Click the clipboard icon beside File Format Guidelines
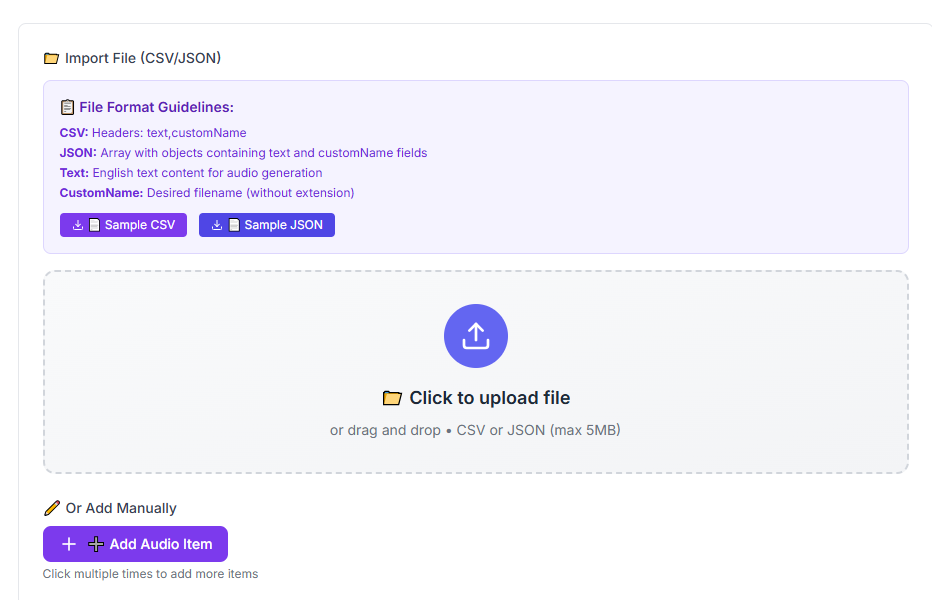The width and height of the screenshot is (932, 600). 67,107
